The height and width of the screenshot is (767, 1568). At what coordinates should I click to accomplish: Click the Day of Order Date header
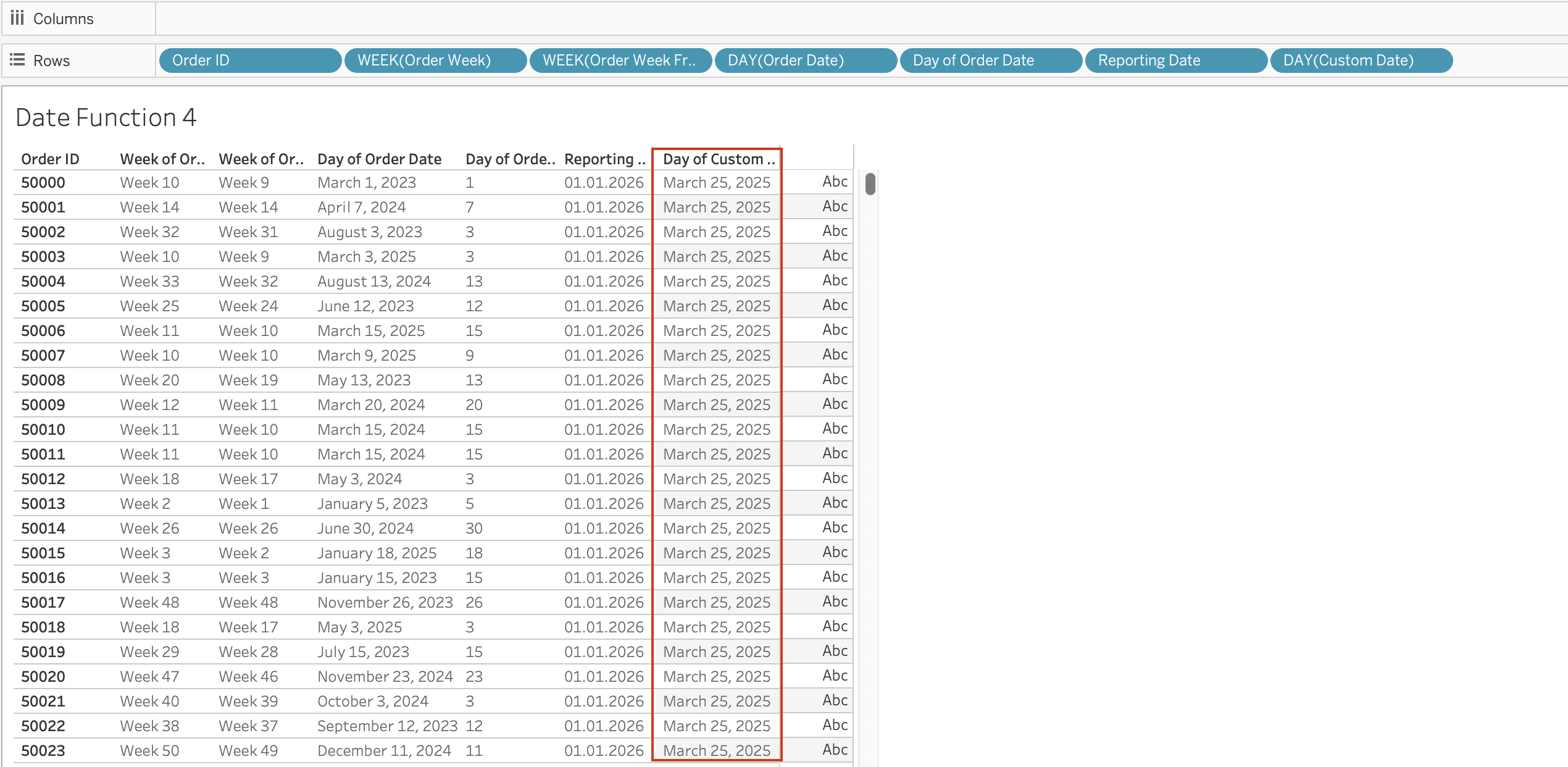coord(379,159)
